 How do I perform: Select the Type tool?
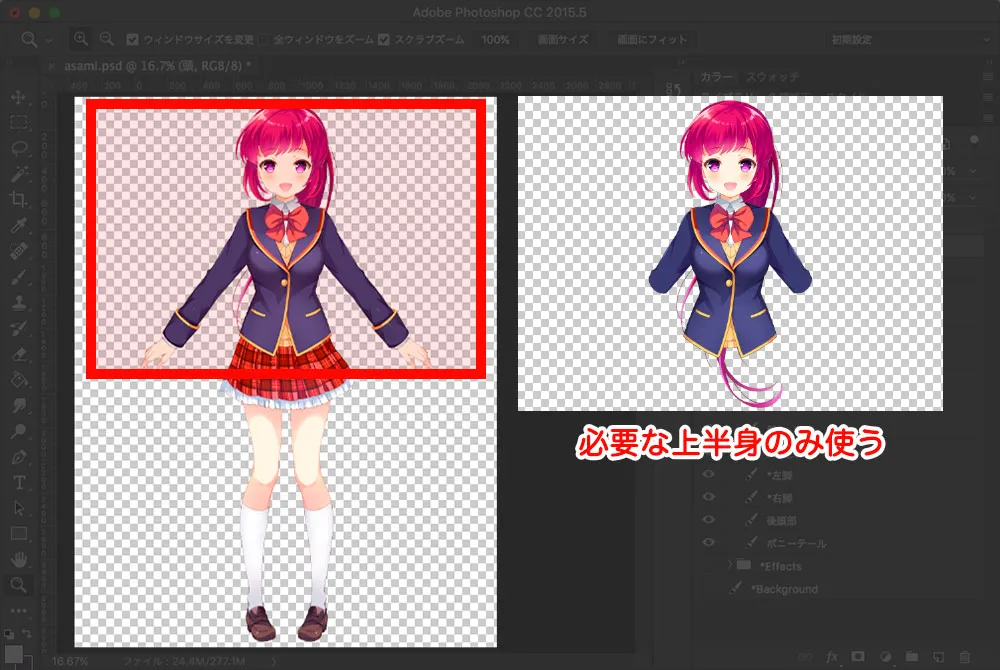click(x=18, y=482)
